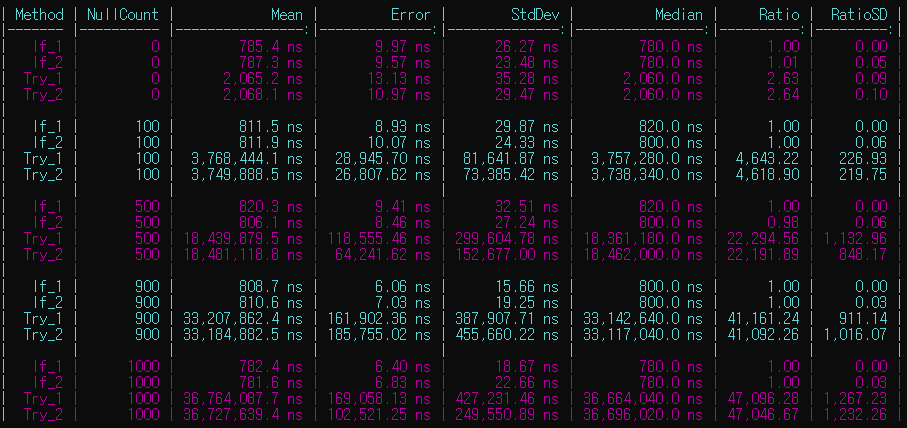Click the StdDev value 81,641.87 ns
Screen dimensions: 907x428
tap(512, 158)
